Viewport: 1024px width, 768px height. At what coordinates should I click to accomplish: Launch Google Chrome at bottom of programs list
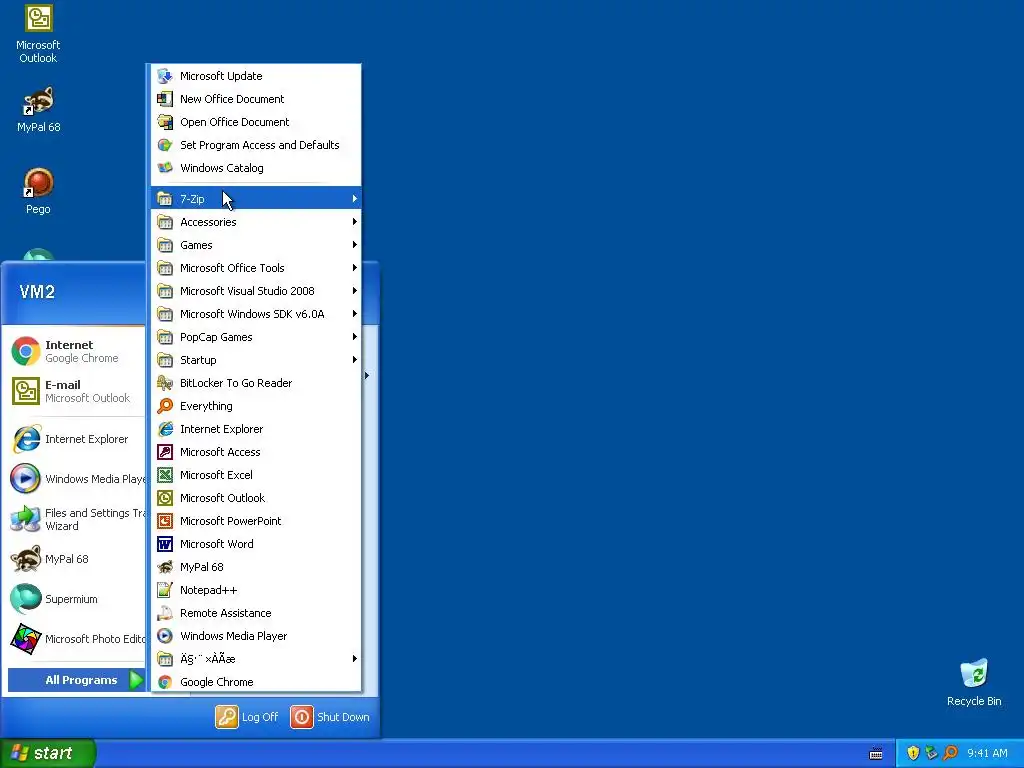(x=256, y=682)
